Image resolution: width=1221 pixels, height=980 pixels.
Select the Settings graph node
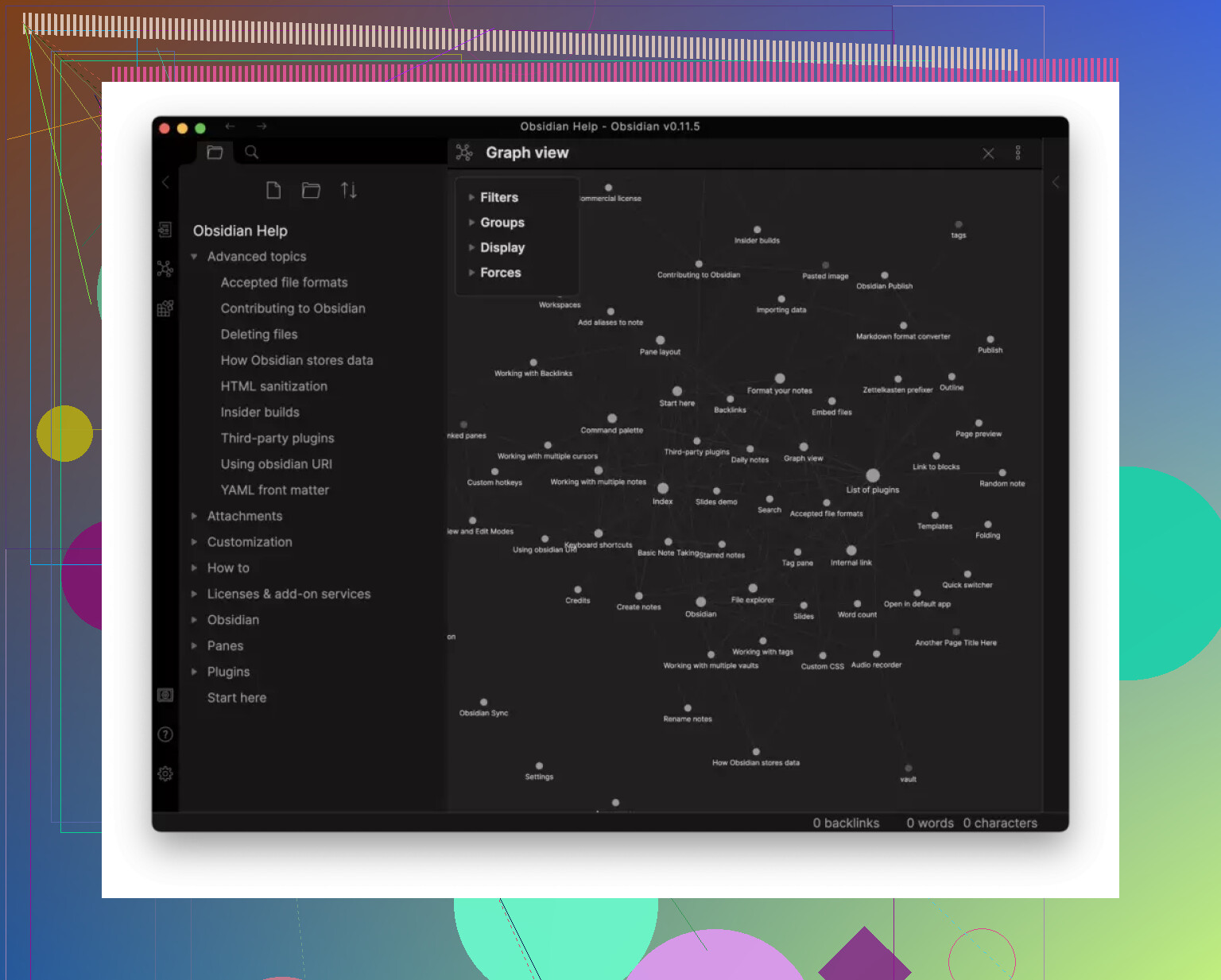pyautogui.click(x=539, y=766)
